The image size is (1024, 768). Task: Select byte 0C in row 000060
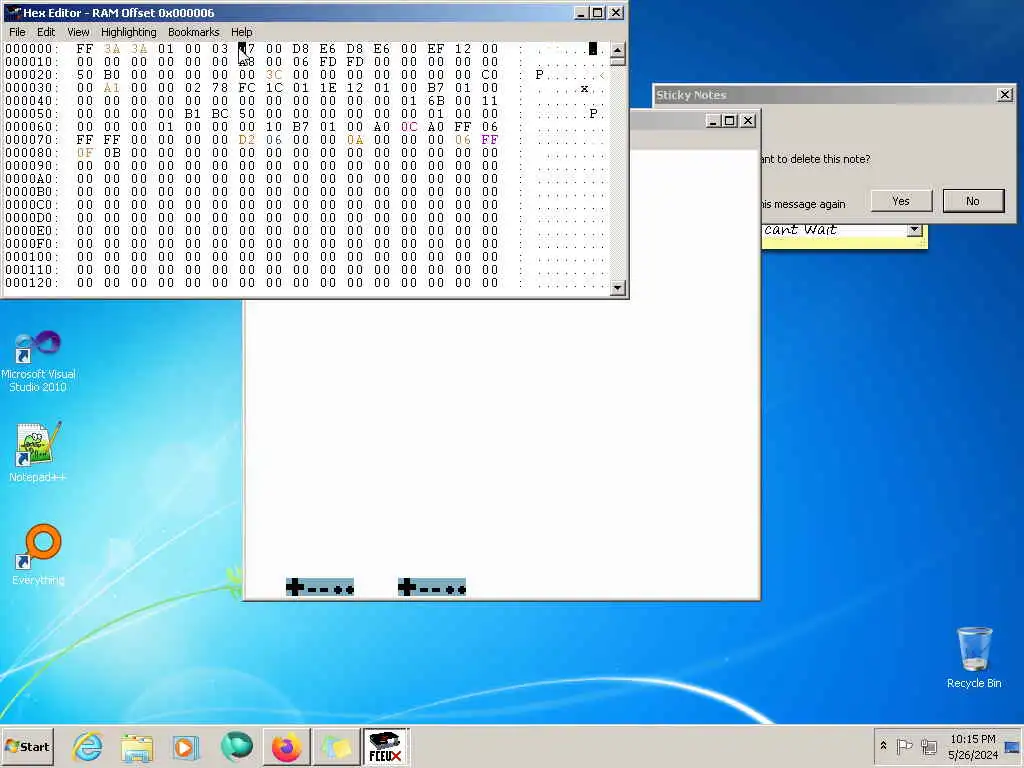click(x=409, y=127)
